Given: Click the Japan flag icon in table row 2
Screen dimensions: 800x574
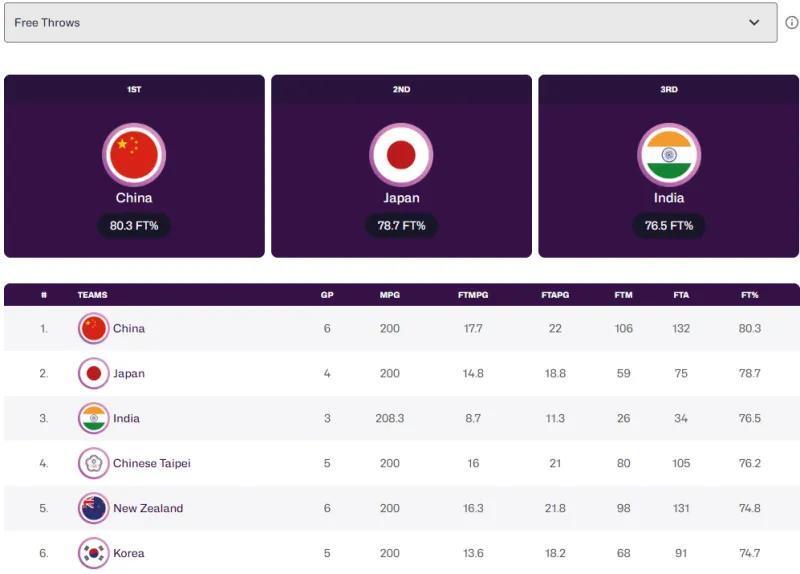Looking at the screenshot, I should click(x=94, y=373).
